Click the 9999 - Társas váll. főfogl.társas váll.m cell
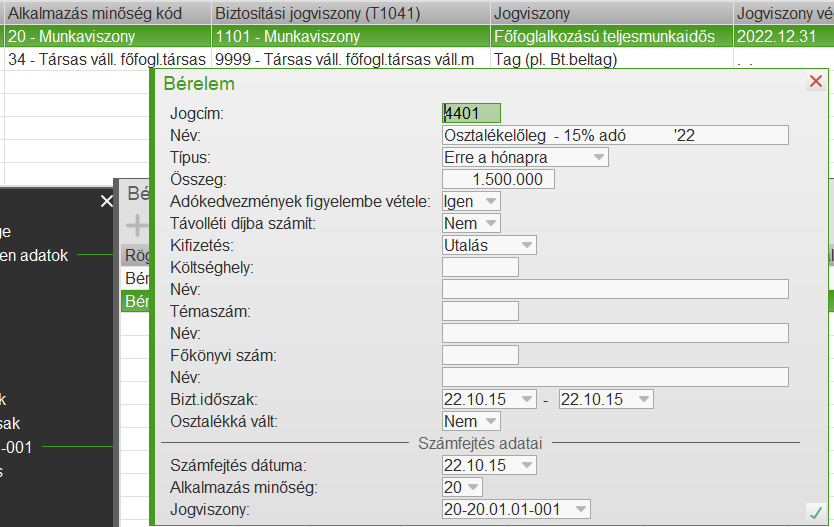Viewport: 834px width, 527px height. [x=350, y=60]
